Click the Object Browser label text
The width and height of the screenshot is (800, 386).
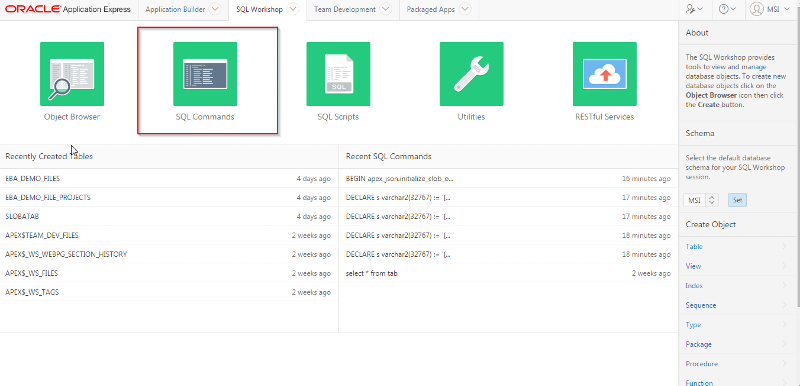(72, 117)
